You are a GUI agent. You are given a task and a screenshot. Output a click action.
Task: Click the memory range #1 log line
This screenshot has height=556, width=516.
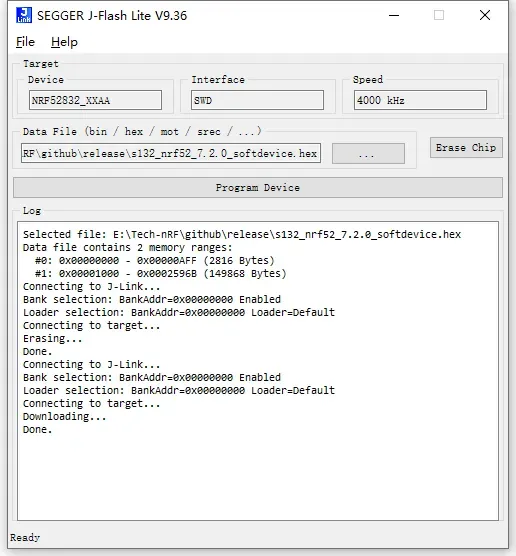[161, 274]
